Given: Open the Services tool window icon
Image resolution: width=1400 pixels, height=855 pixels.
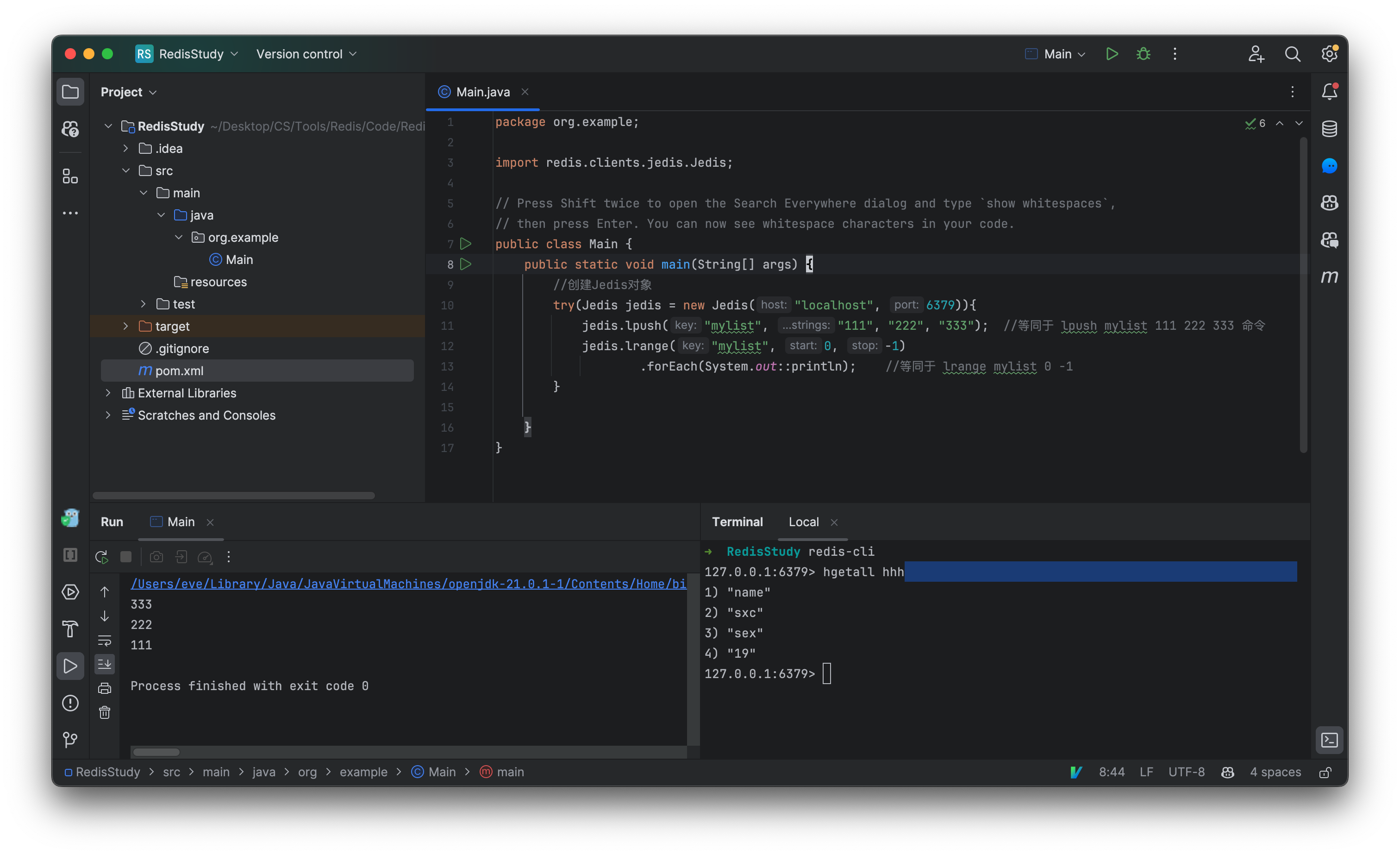Looking at the screenshot, I should coord(70,592).
